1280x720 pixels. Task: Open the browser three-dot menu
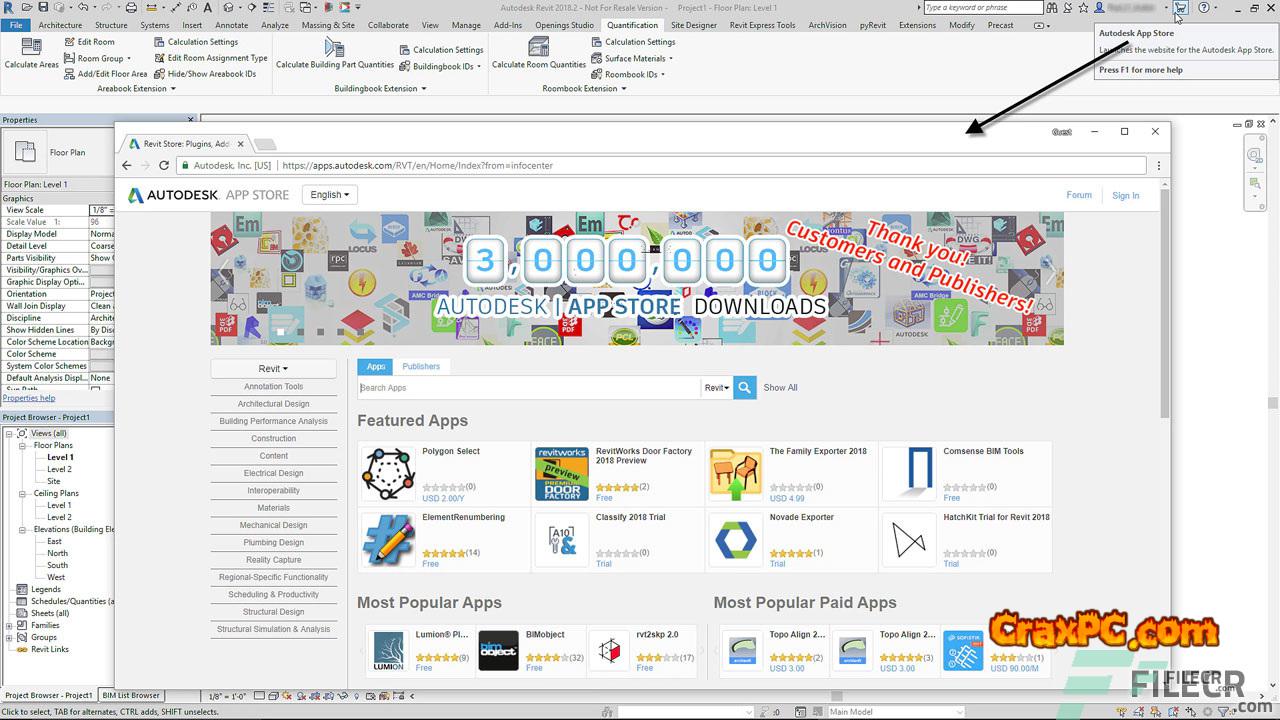pos(1159,166)
